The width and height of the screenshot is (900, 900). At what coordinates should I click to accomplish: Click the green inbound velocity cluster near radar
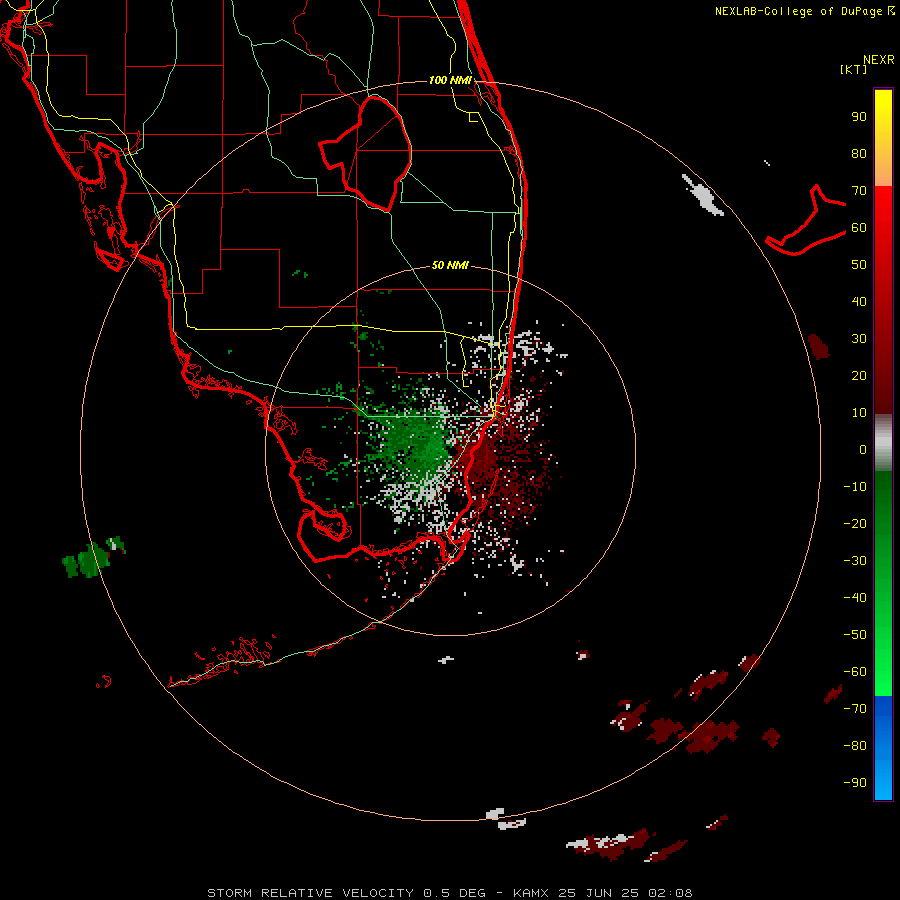click(413, 445)
